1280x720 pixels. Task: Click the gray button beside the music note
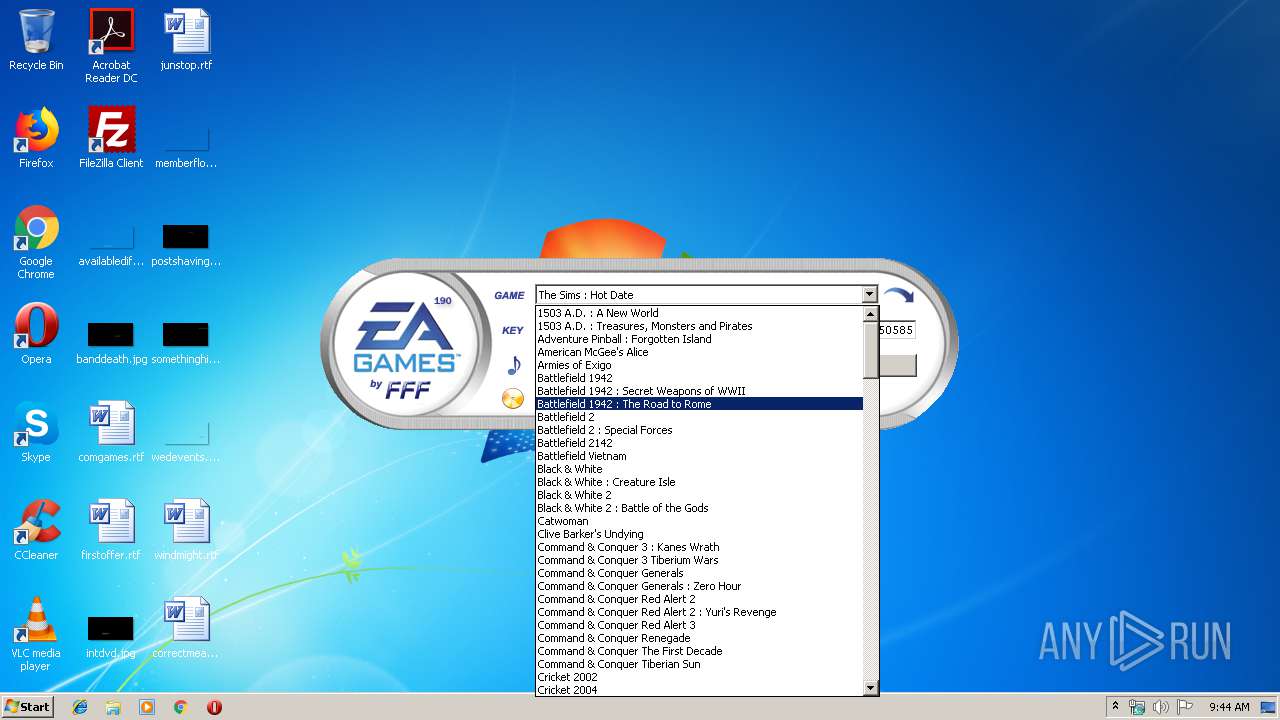[x=897, y=365]
